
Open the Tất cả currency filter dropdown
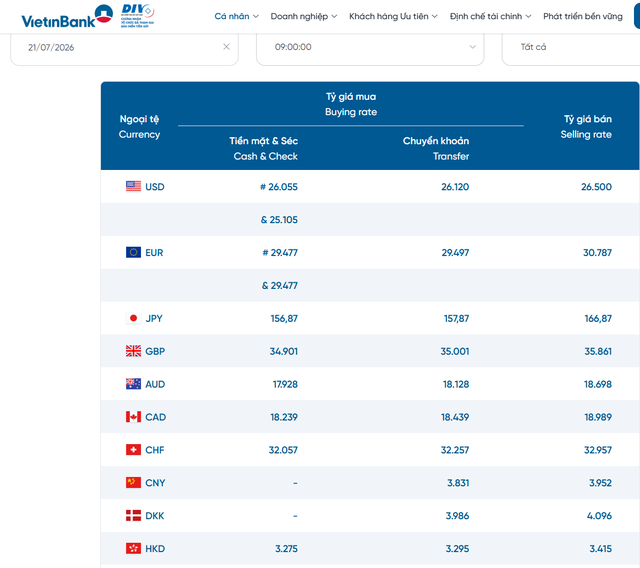[571, 47]
